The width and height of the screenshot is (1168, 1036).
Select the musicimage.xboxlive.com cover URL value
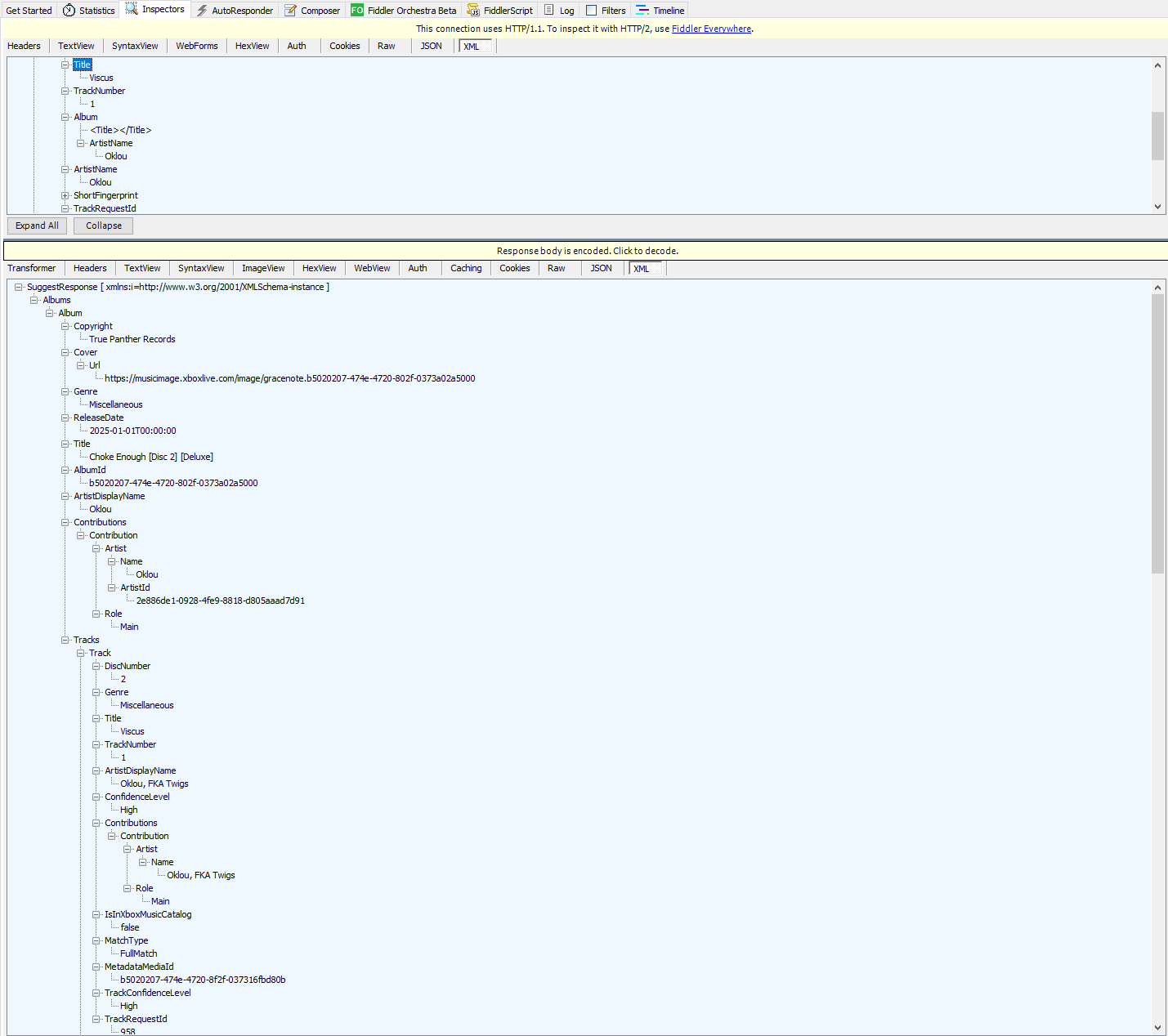pos(290,378)
